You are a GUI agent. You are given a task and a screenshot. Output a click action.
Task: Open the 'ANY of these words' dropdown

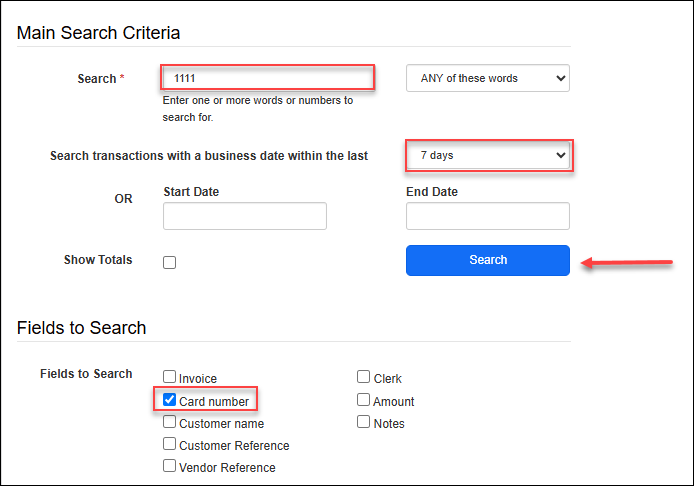click(x=487, y=78)
